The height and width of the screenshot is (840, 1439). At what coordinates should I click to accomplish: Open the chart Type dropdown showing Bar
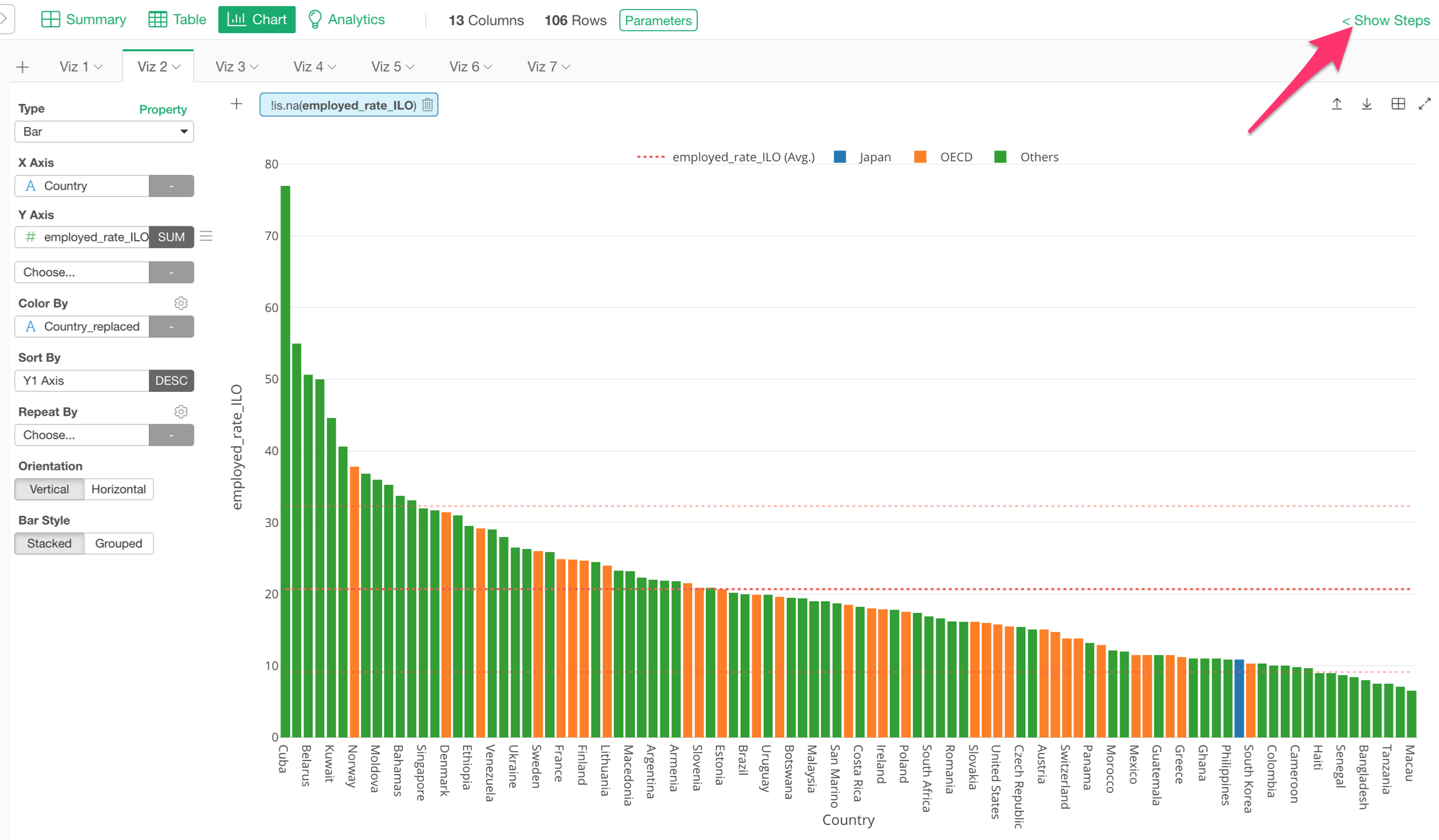click(104, 131)
